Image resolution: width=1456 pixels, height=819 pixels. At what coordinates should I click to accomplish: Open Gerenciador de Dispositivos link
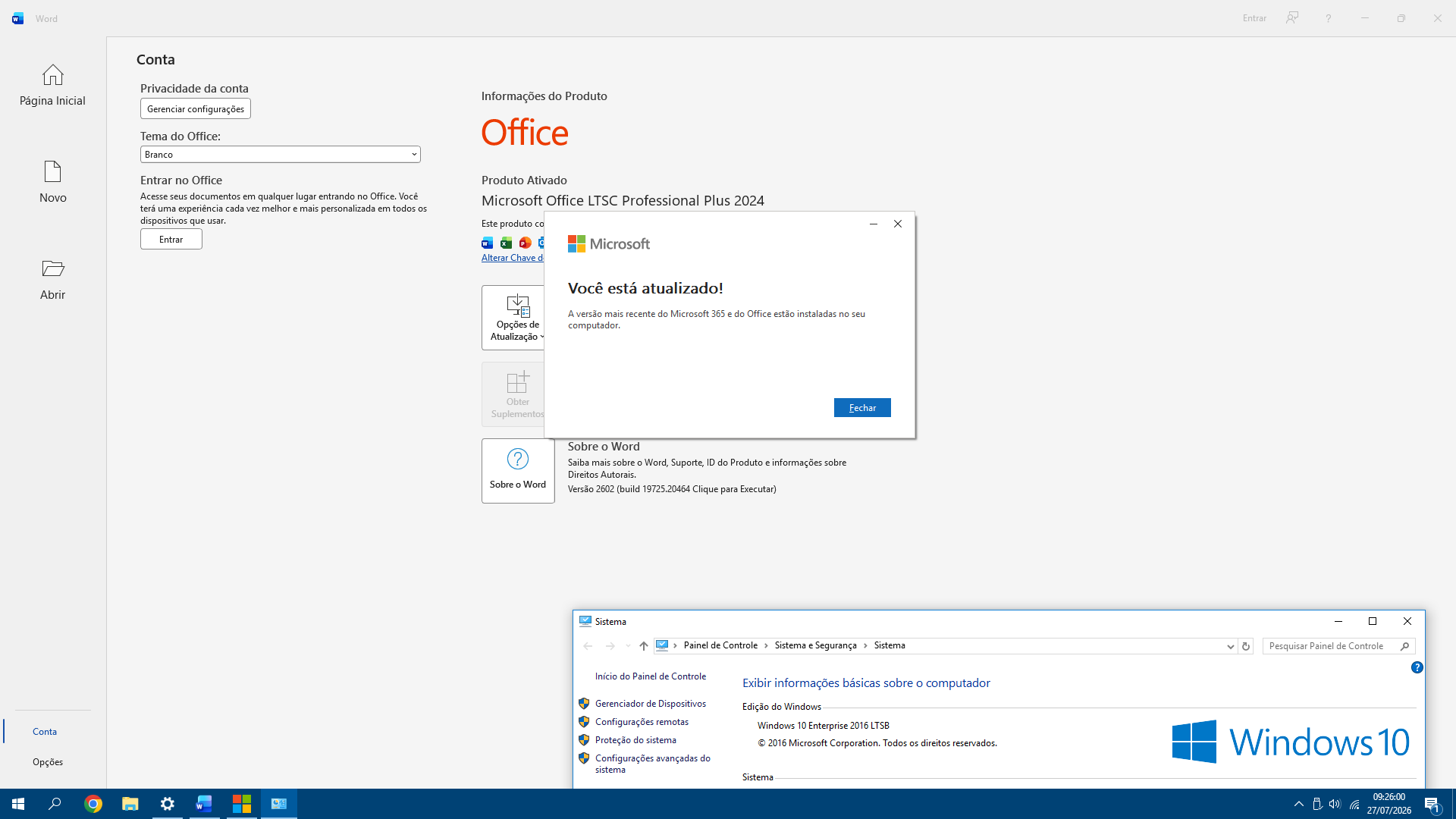point(651,704)
